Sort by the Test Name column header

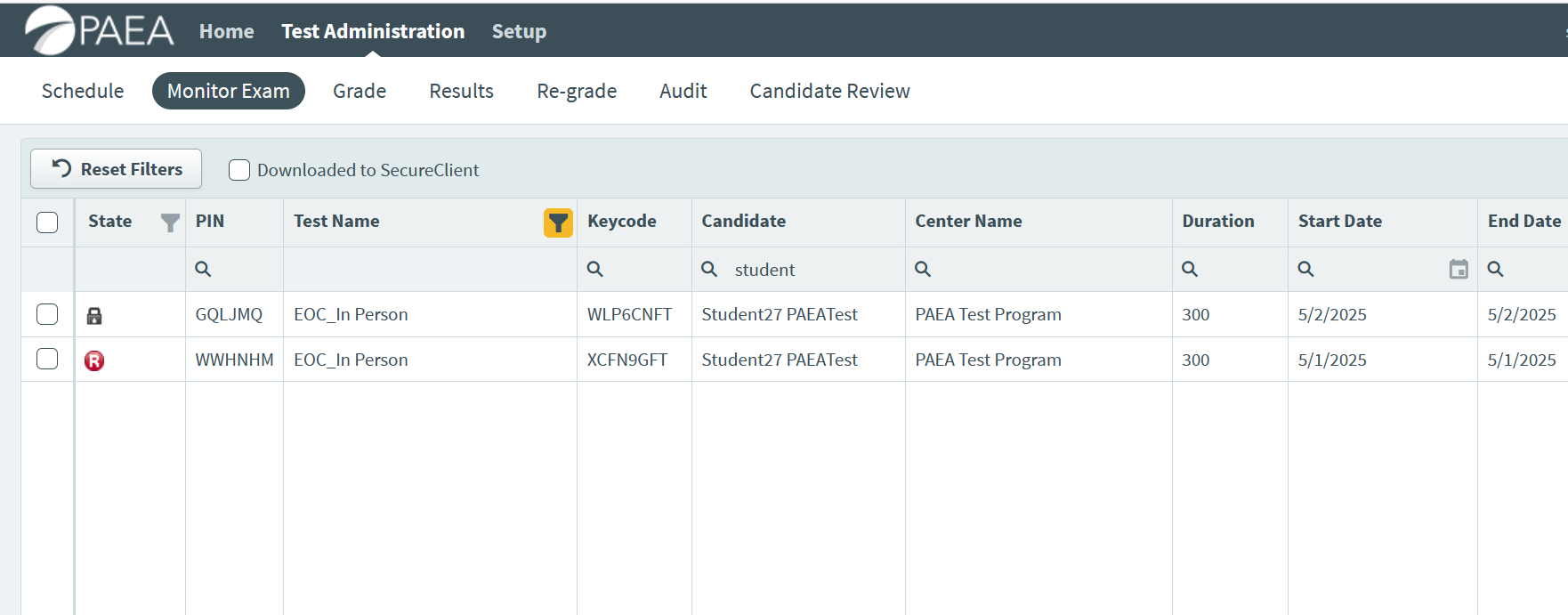(x=336, y=222)
